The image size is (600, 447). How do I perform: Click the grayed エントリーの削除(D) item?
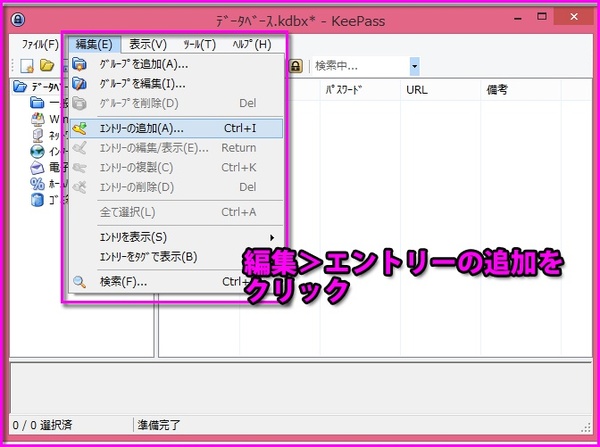(176, 187)
